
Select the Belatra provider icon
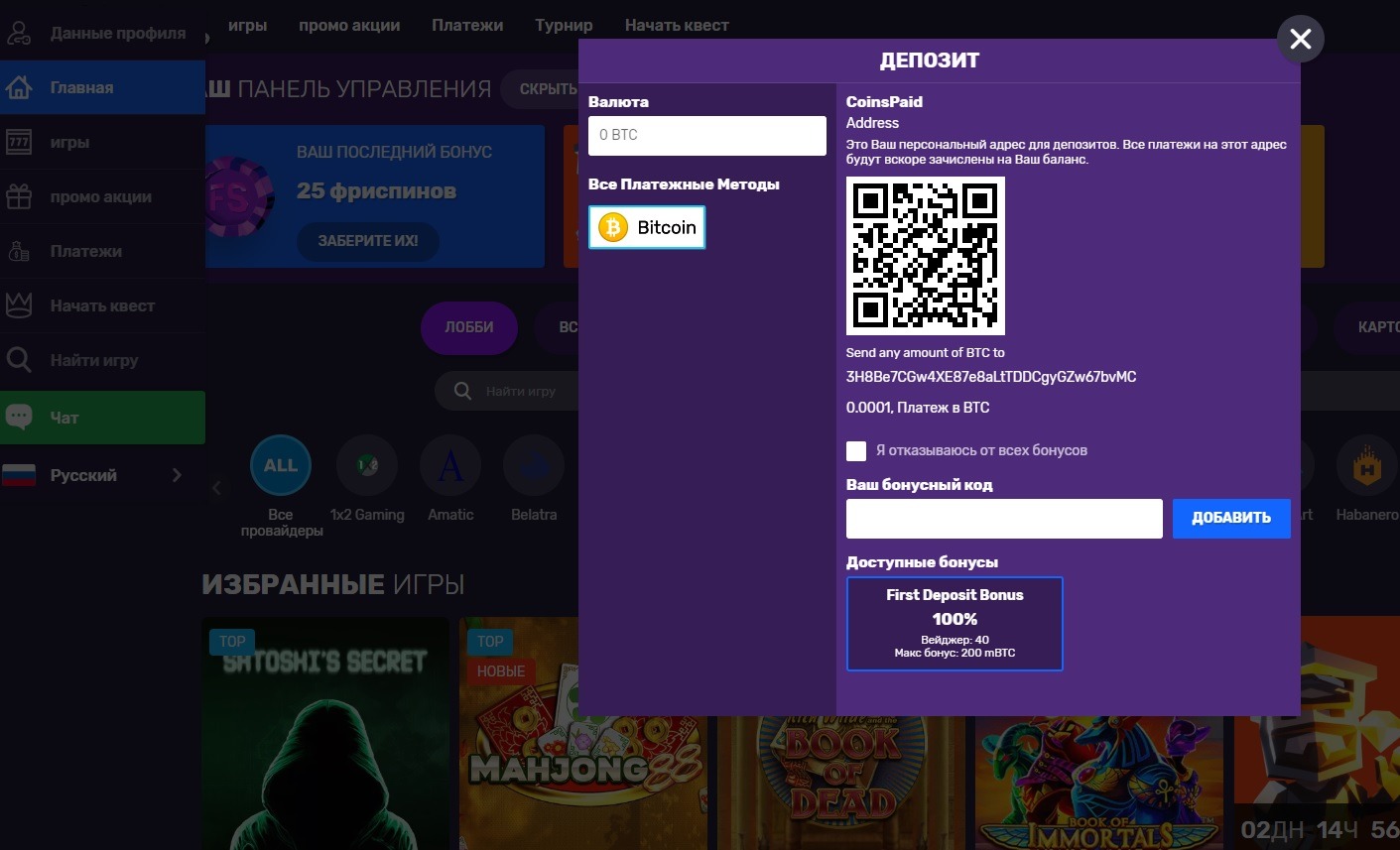[x=534, y=464]
